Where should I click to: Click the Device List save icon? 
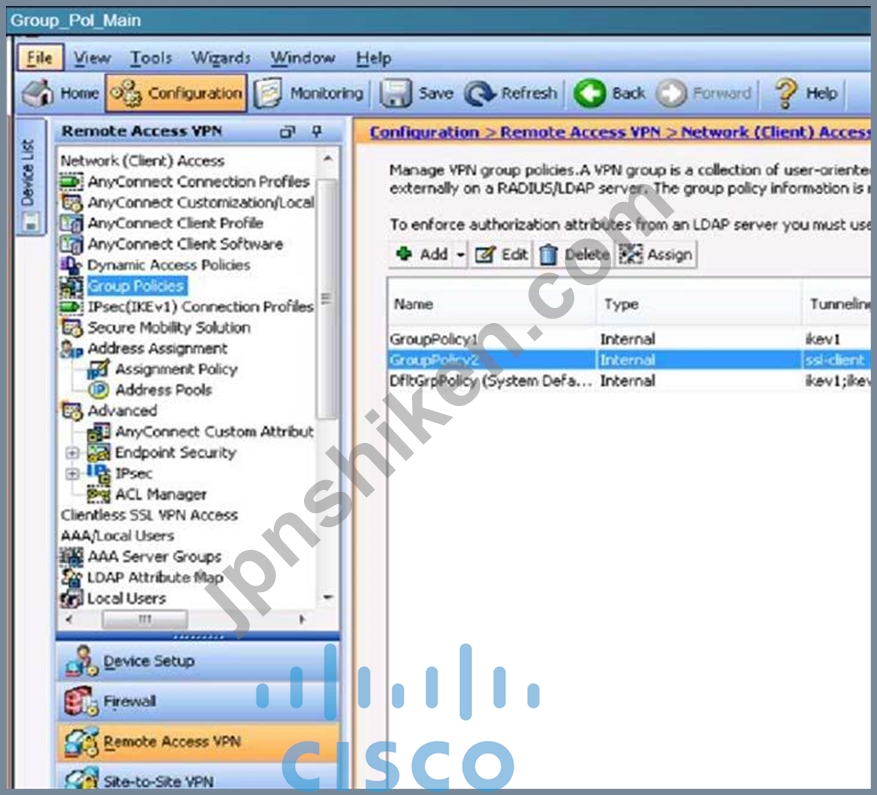[31, 222]
